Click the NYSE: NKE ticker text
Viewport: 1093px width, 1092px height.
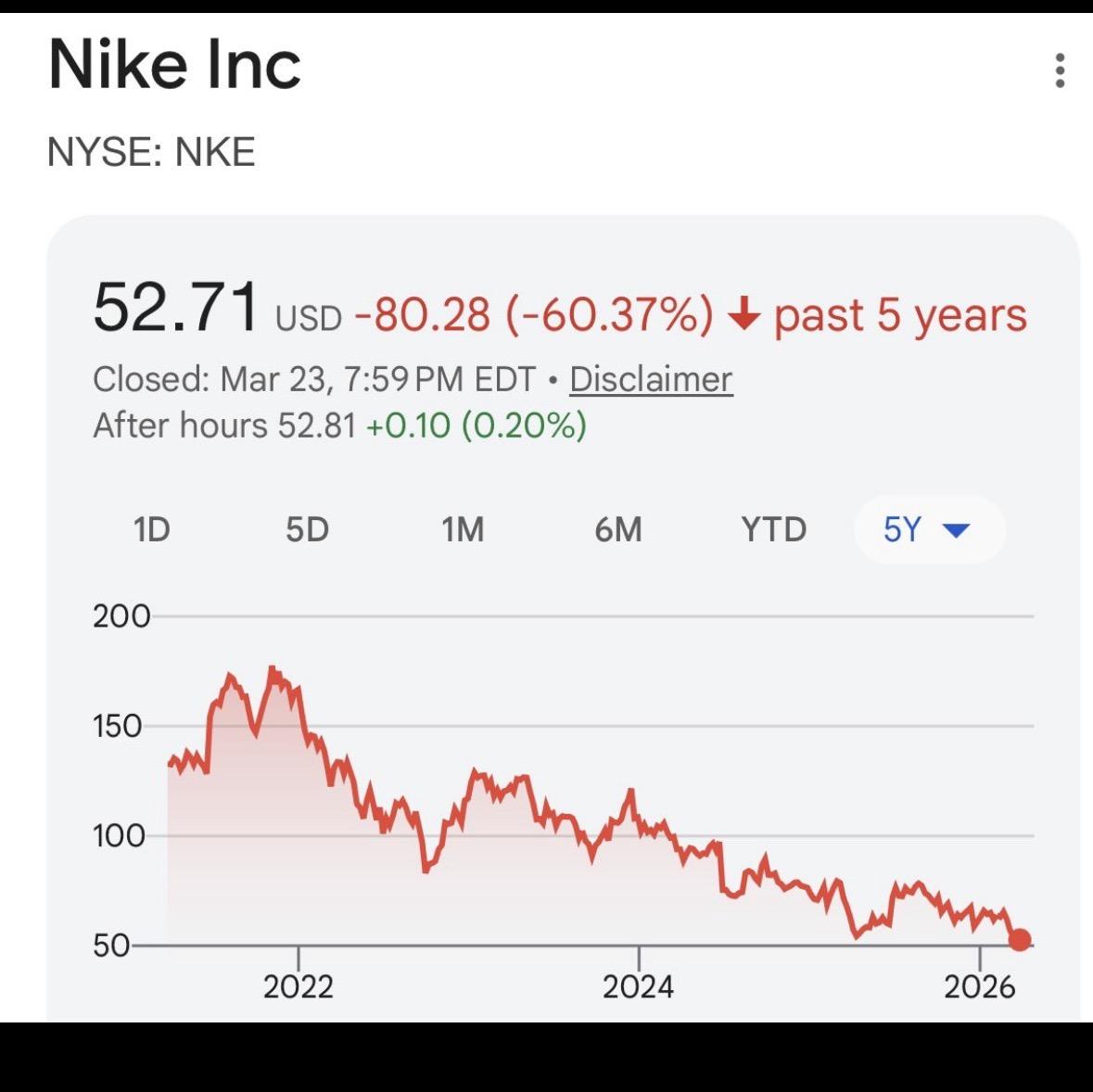click(x=151, y=152)
